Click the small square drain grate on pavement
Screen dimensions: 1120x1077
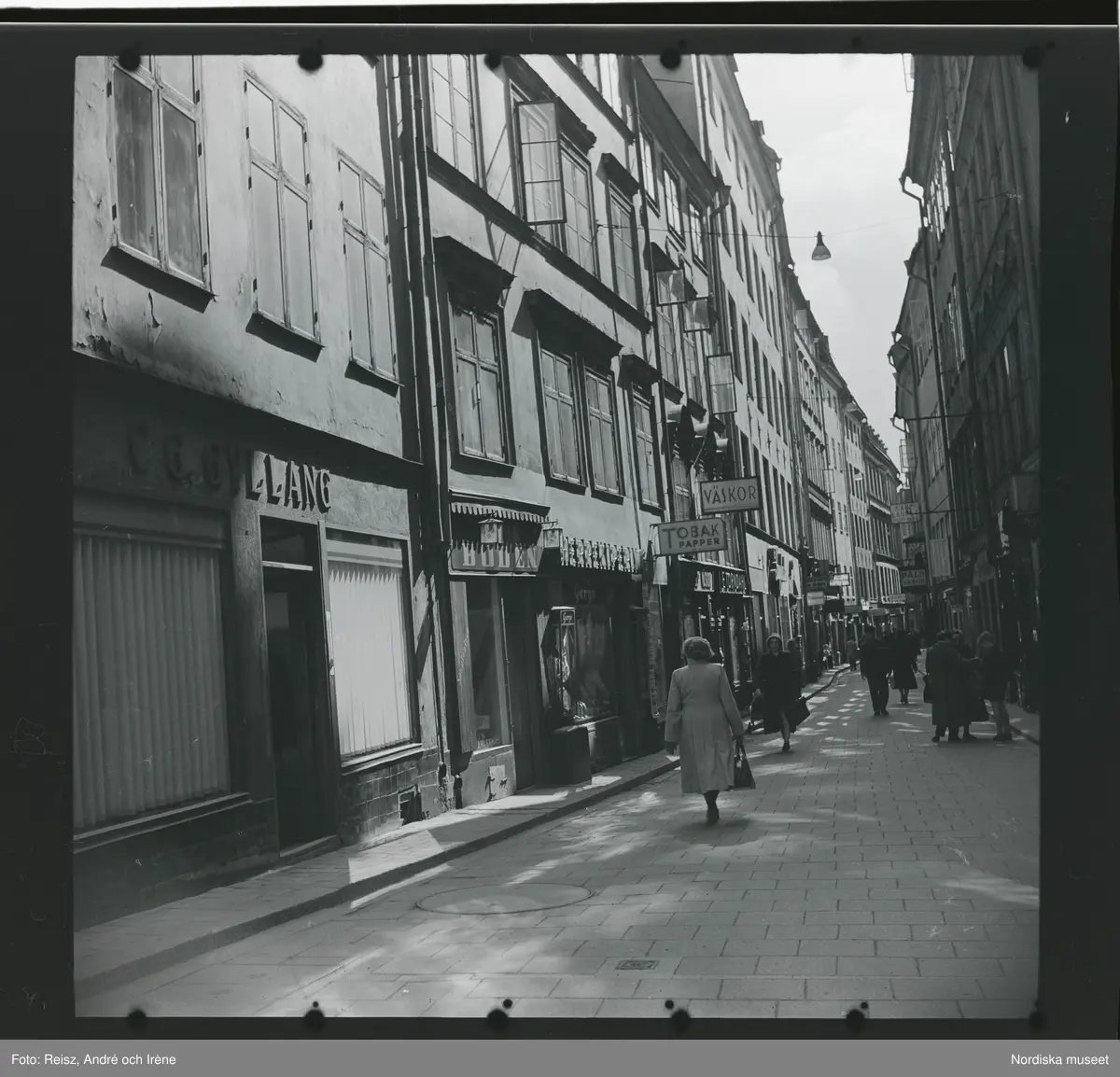click(x=637, y=964)
